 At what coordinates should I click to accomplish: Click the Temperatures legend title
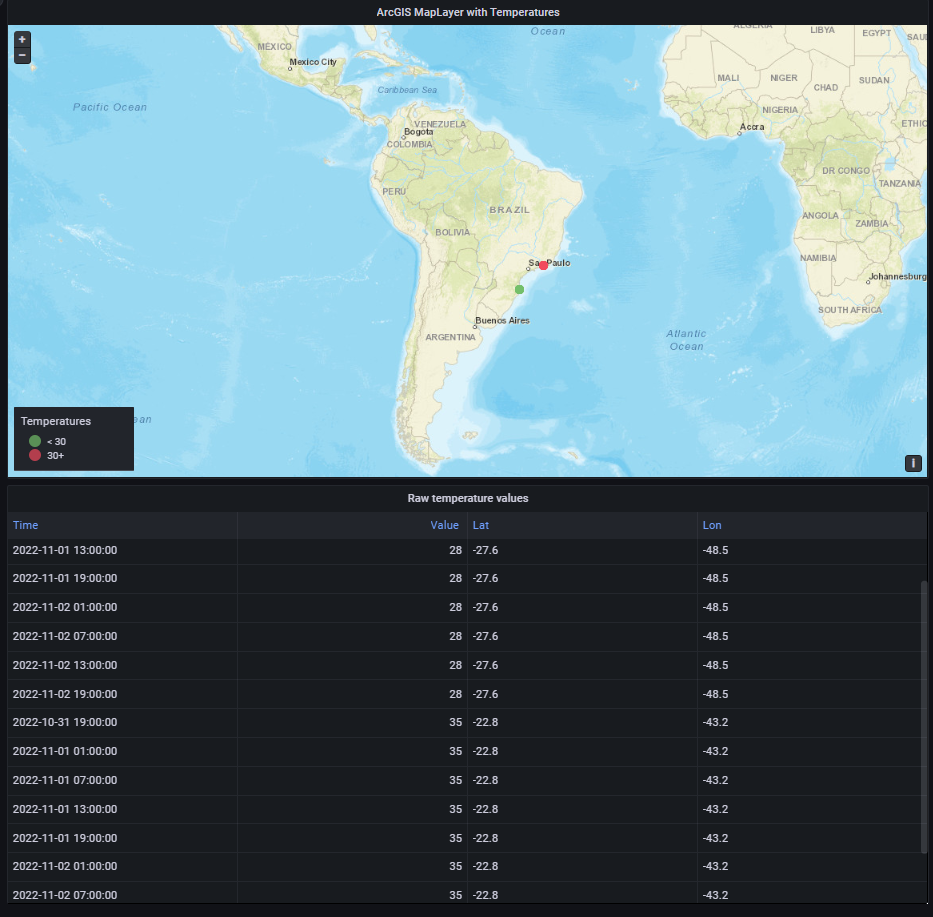pyautogui.click(x=56, y=422)
